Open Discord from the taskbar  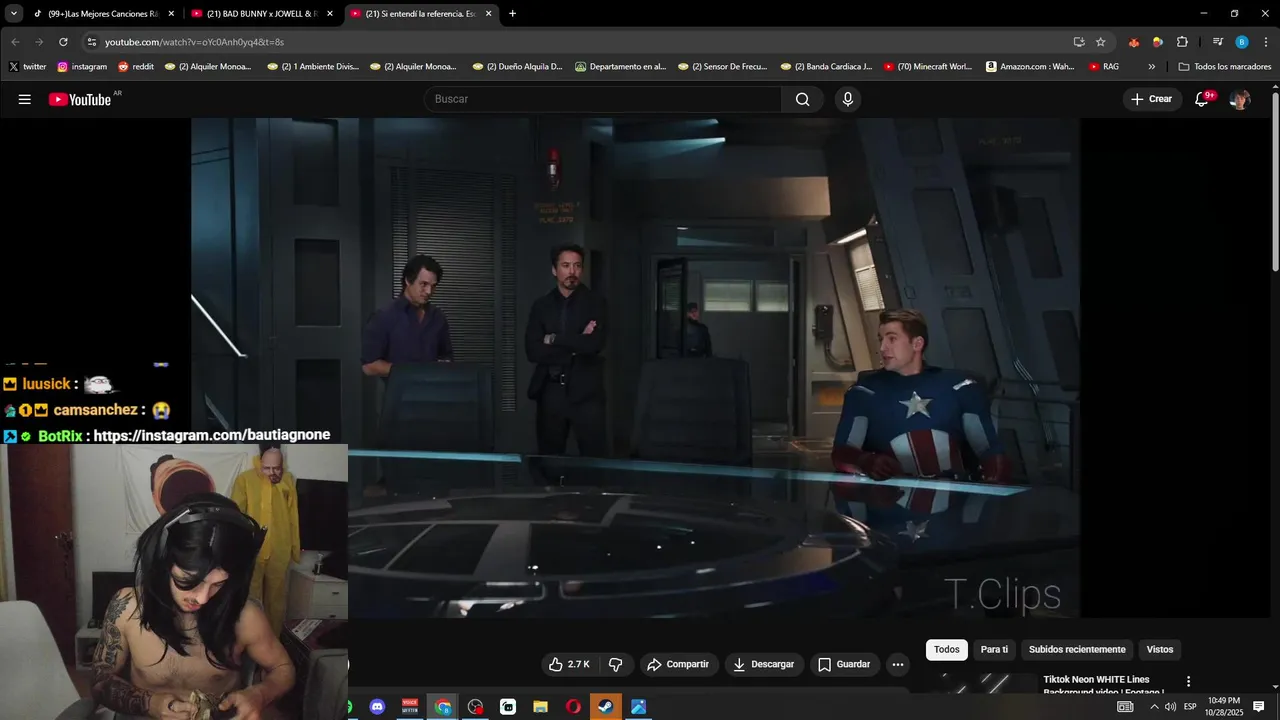[x=377, y=707]
